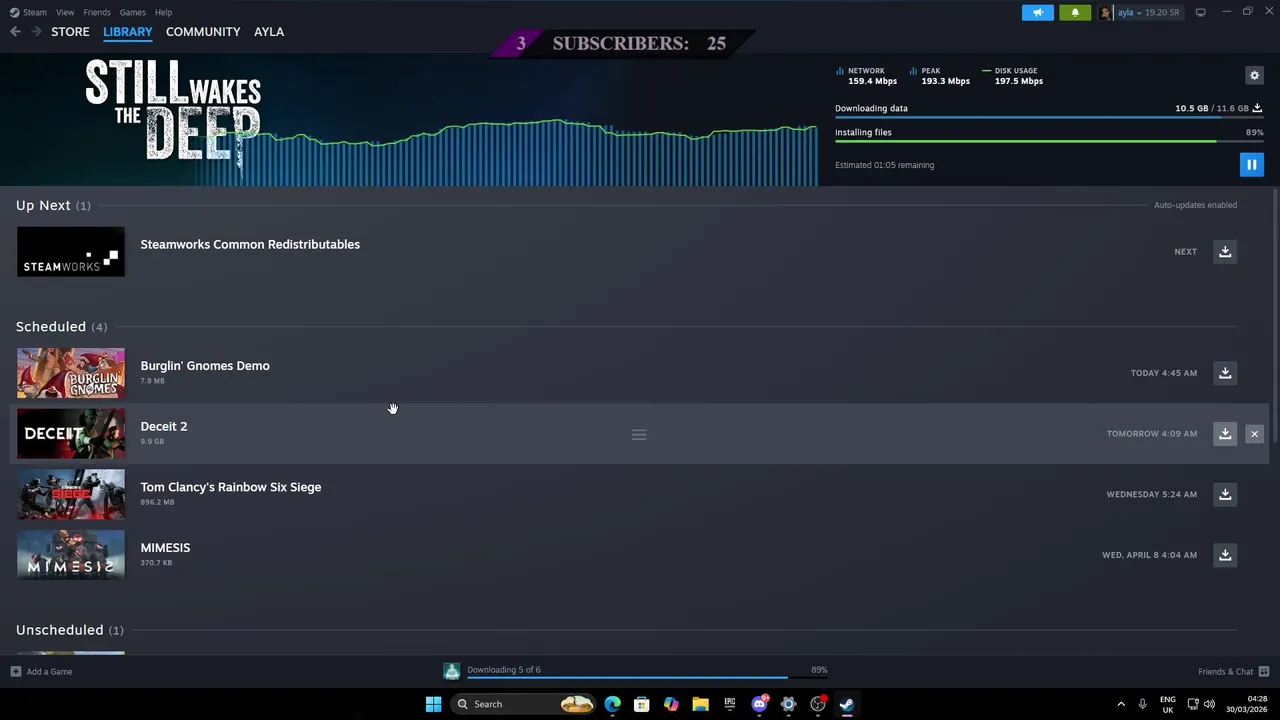Viewport: 1280px width, 720px height.
Task: Open the Windows Start menu
Action: click(433, 704)
